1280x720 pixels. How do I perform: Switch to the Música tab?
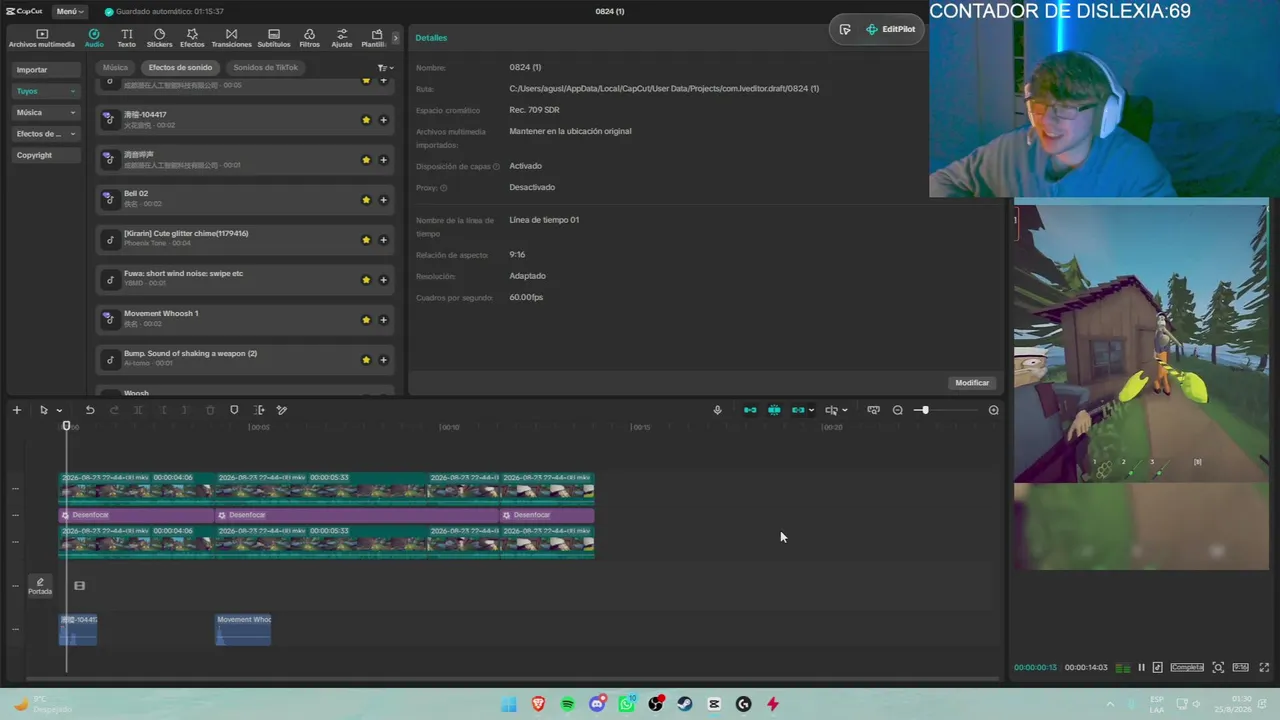(x=115, y=68)
